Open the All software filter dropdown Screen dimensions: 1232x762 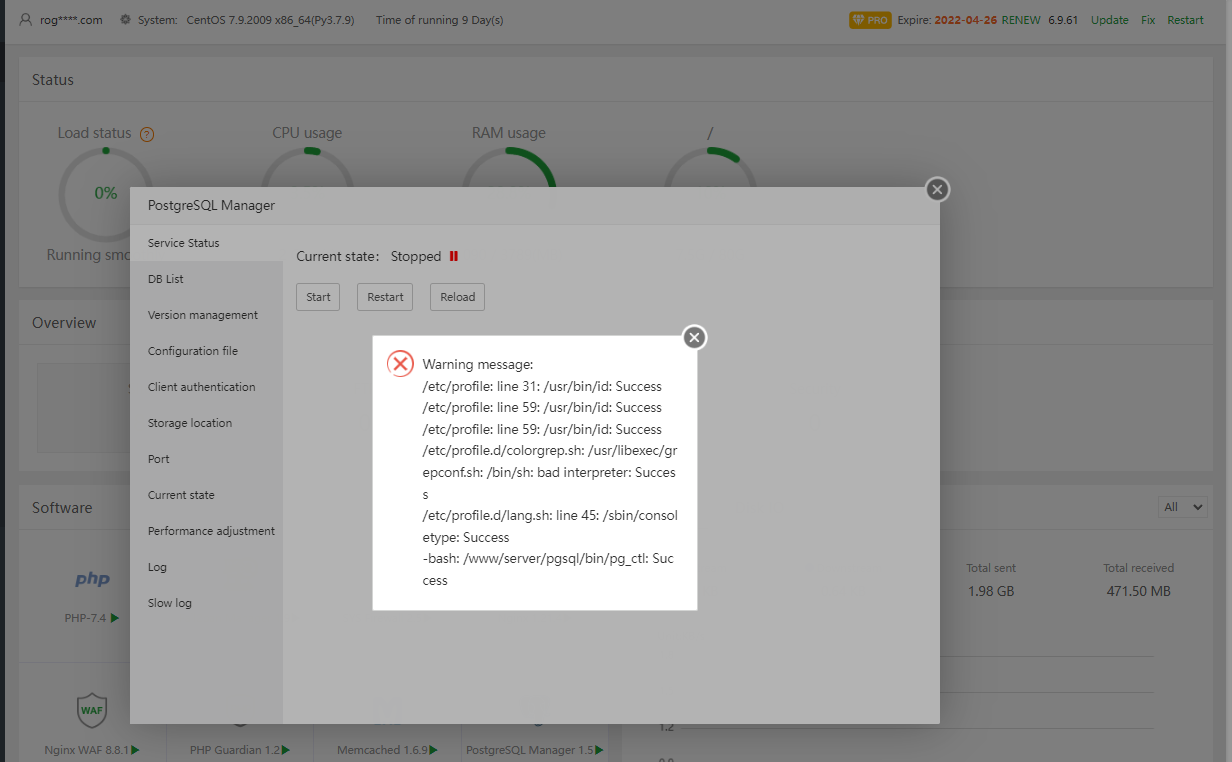click(1182, 507)
